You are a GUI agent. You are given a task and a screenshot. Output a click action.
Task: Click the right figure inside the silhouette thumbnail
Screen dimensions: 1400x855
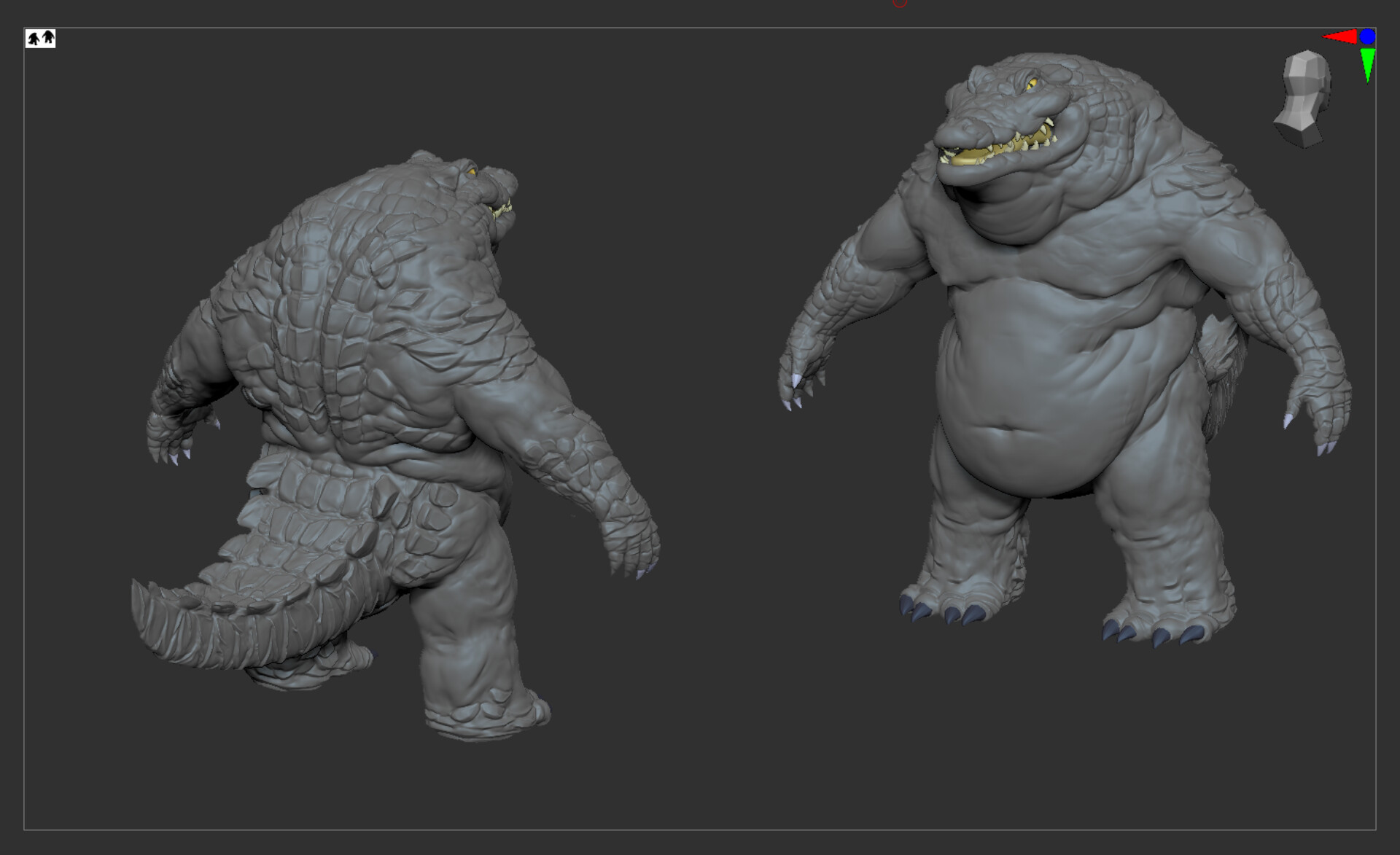click(47, 36)
